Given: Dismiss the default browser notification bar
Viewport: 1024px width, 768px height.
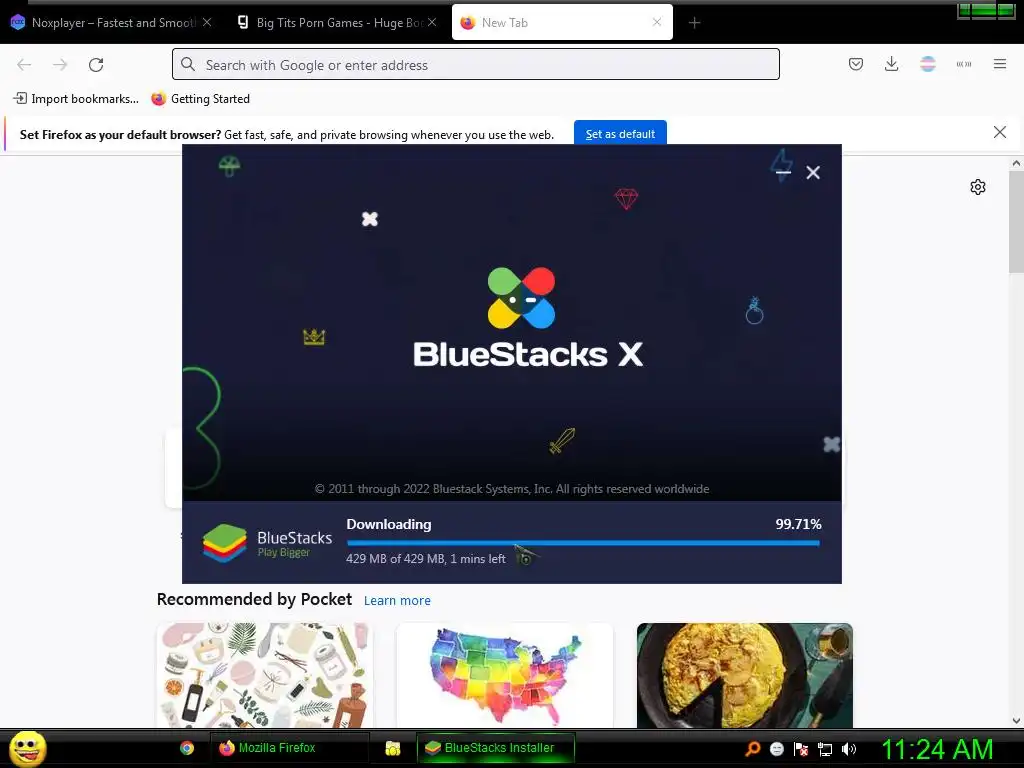Looking at the screenshot, I should (999, 133).
